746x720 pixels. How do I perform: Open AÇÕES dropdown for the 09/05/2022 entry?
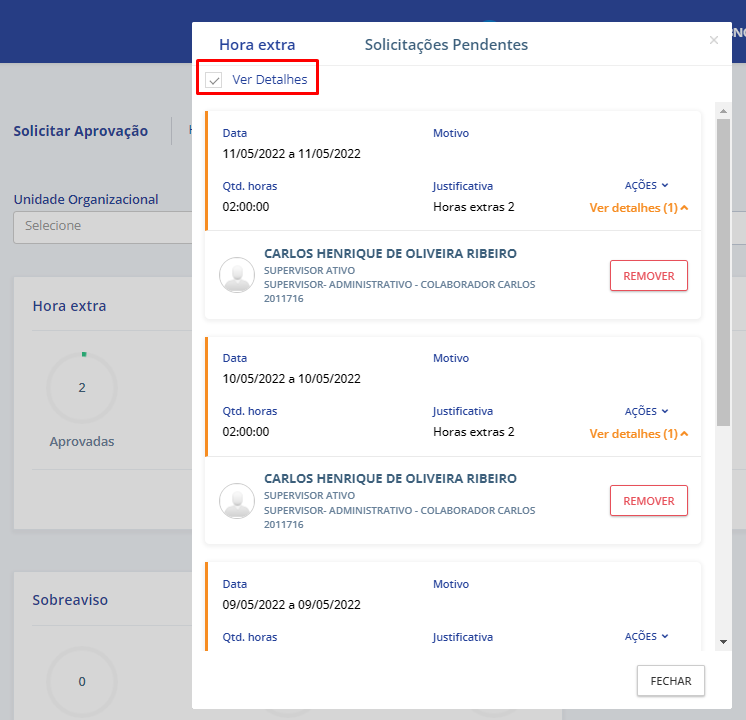(x=646, y=636)
